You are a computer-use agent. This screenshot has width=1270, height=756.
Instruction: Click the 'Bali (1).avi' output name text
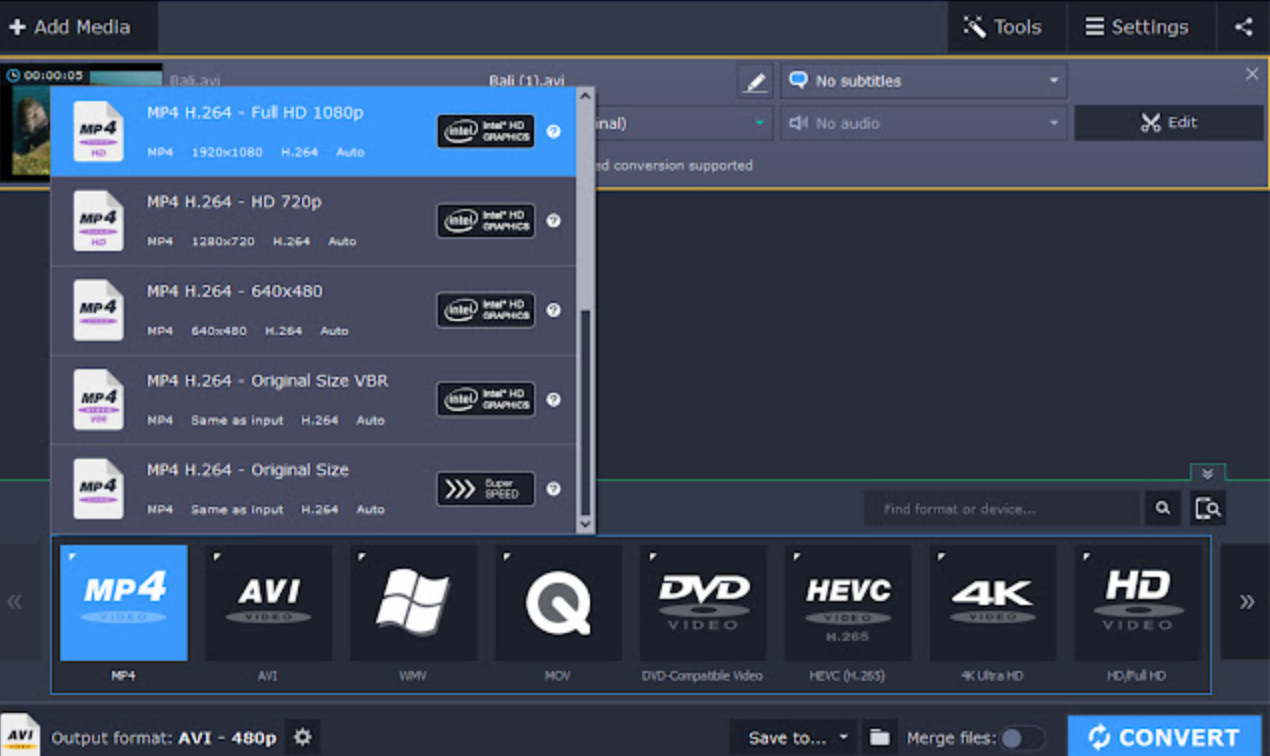click(x=527, y=81)
